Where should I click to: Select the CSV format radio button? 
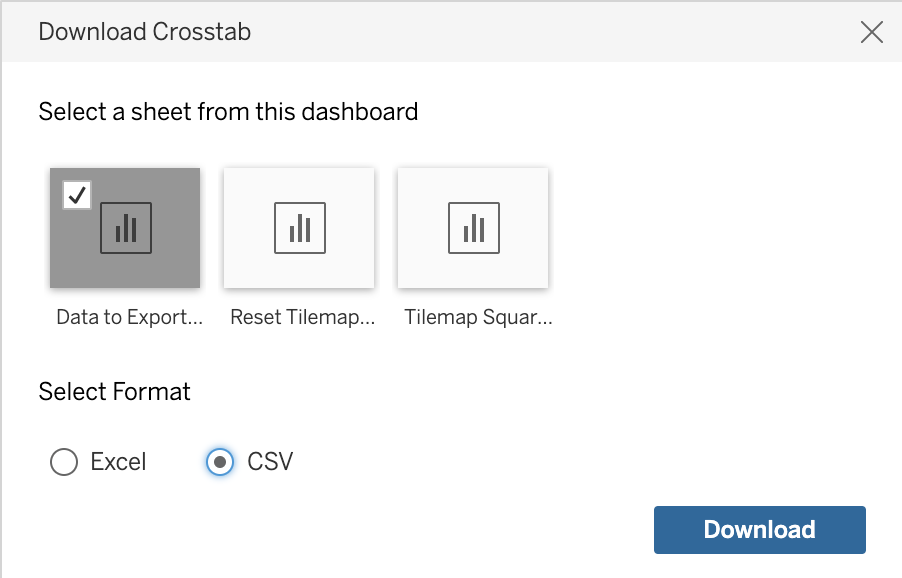[220, 462]
